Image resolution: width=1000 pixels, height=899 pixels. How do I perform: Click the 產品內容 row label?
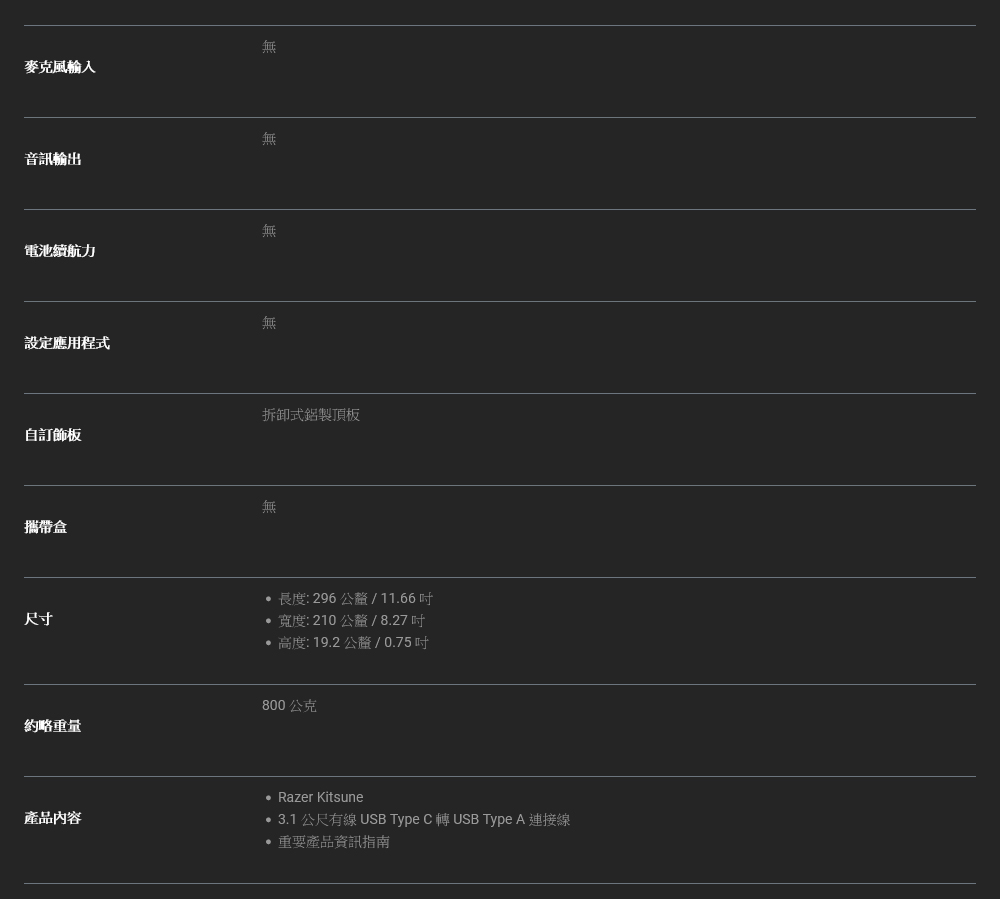coord(53,818)
